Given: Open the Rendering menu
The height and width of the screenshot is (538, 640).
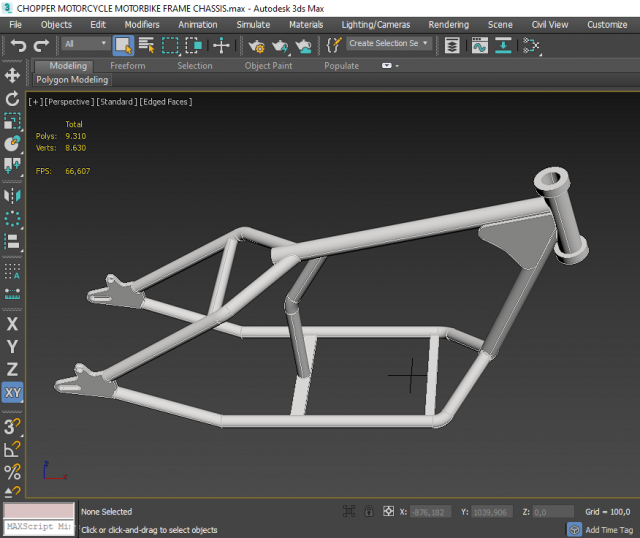Looking at the screenshot, I should click(449, 25).
